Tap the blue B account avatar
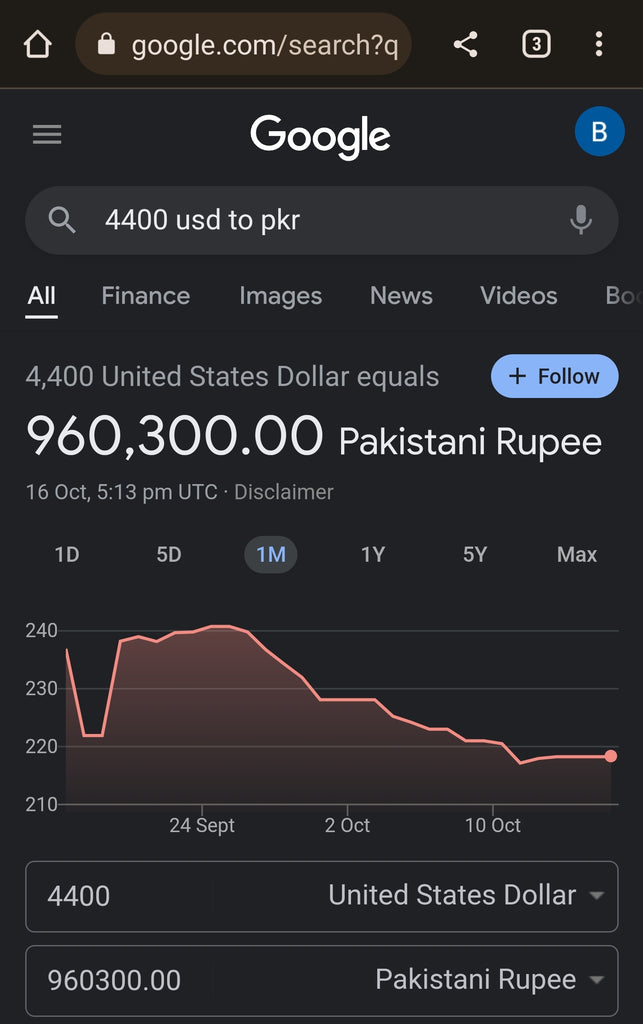The width and height of the screenshot is (643, 1024). pos(599,131)
